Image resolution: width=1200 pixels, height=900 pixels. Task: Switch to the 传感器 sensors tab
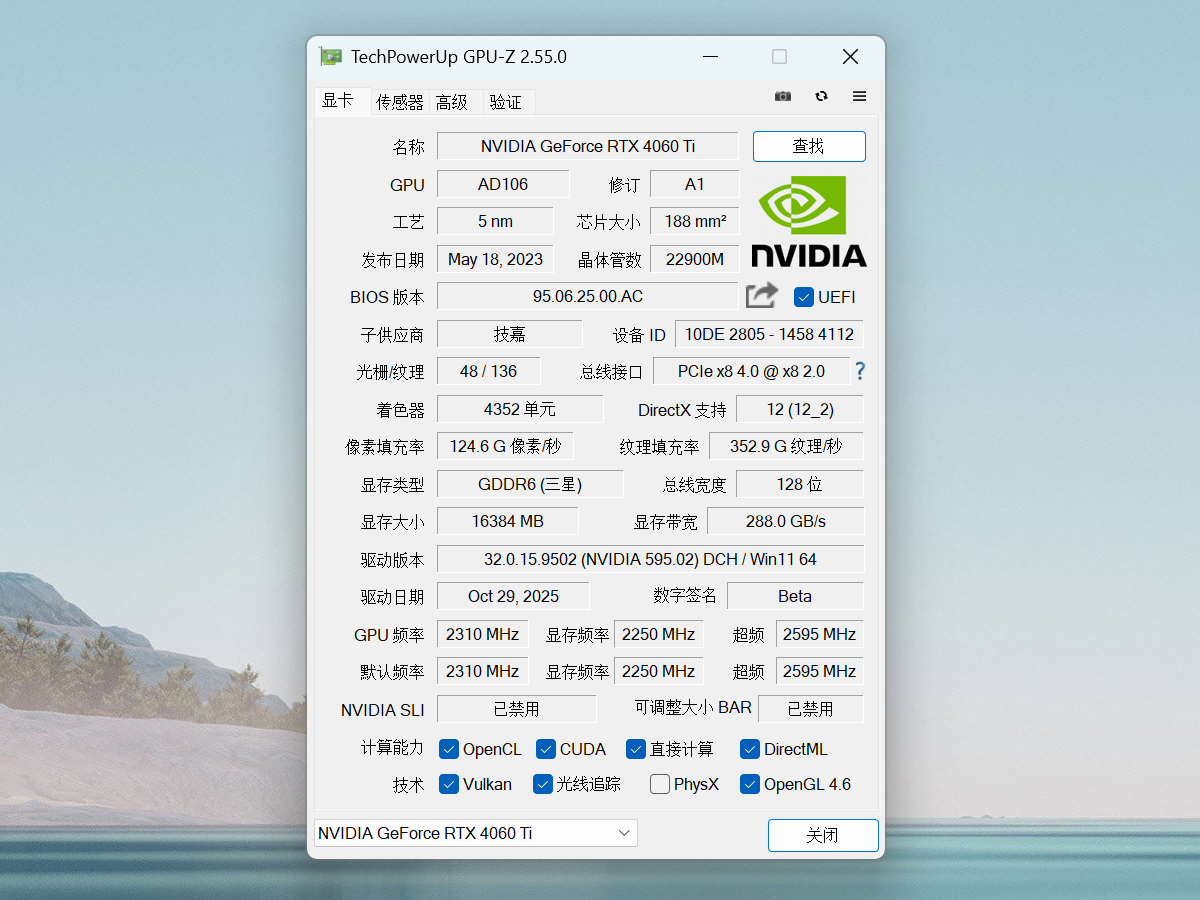399,101
